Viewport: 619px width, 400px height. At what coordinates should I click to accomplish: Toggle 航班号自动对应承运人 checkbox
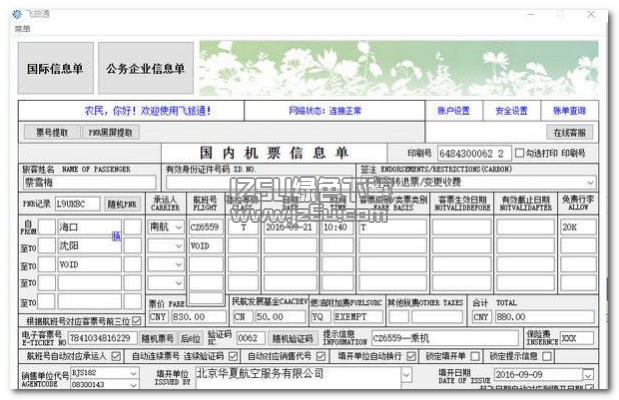point(116,357)
